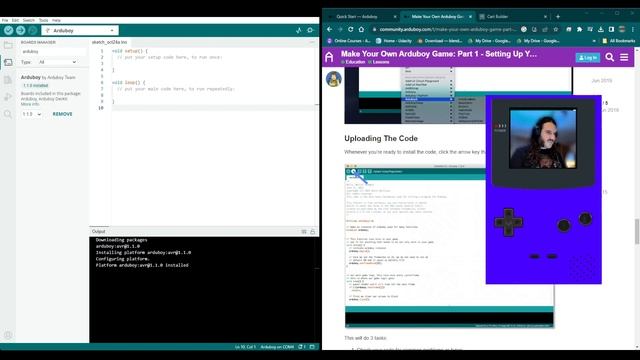Select the Make Your Own Arduboy Game tab
The image size is (640, 360).
437,17
